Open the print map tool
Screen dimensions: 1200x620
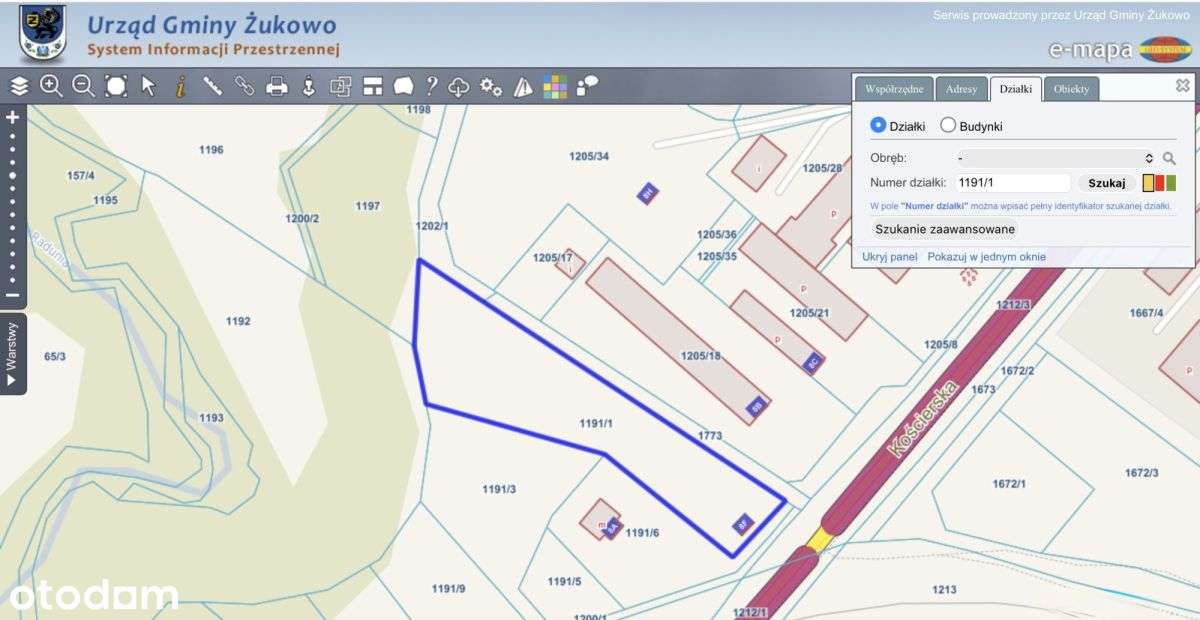[x=277, y=86]
